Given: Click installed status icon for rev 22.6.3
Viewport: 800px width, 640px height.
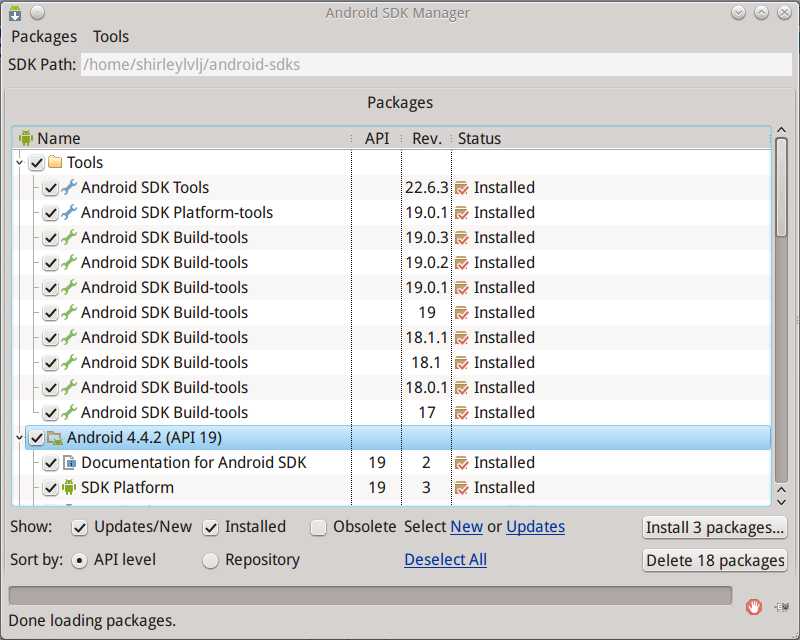Looking at the screenshot, I should (x=461, y=188).
